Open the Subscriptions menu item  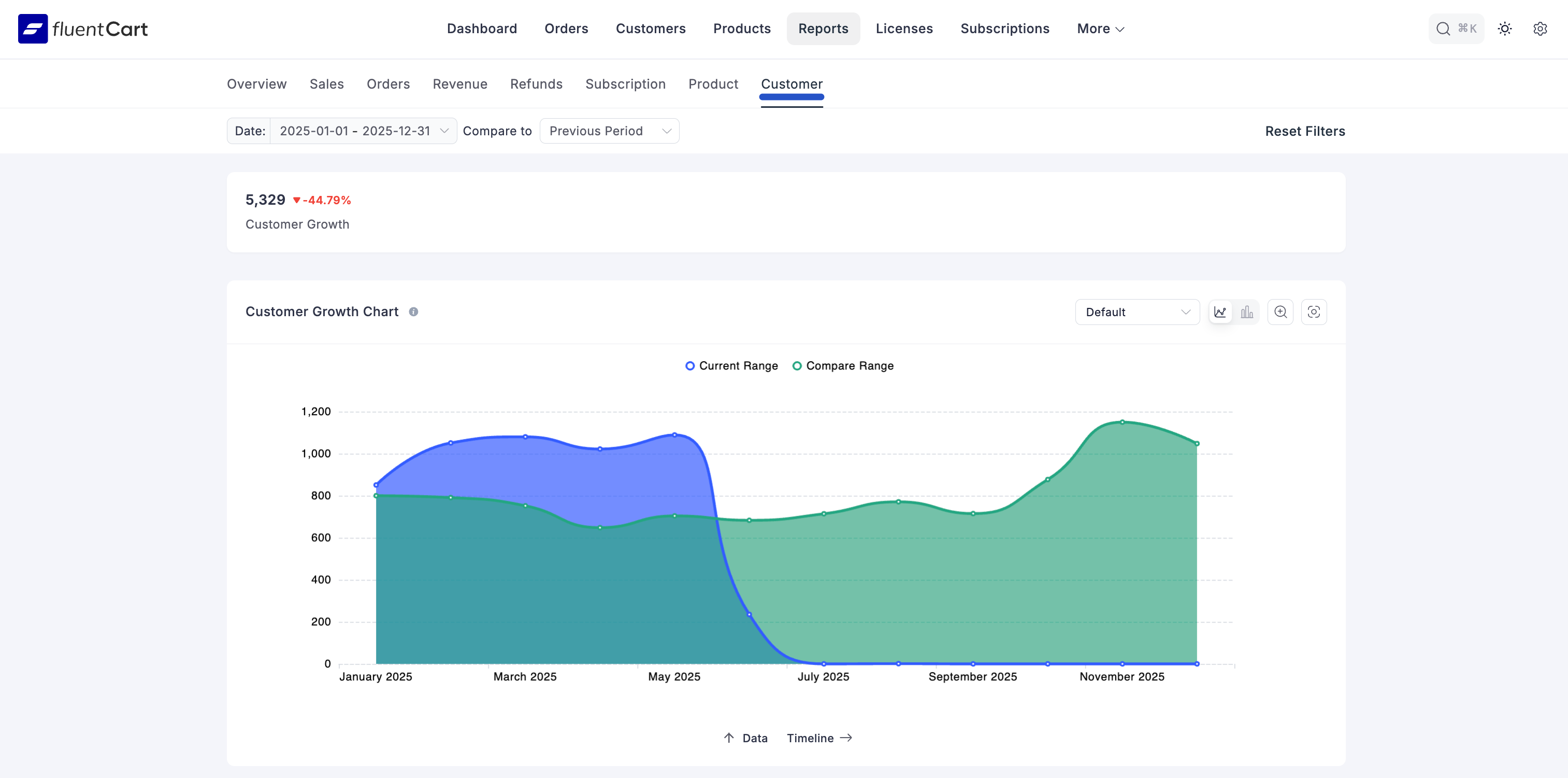pos(1004,29)
